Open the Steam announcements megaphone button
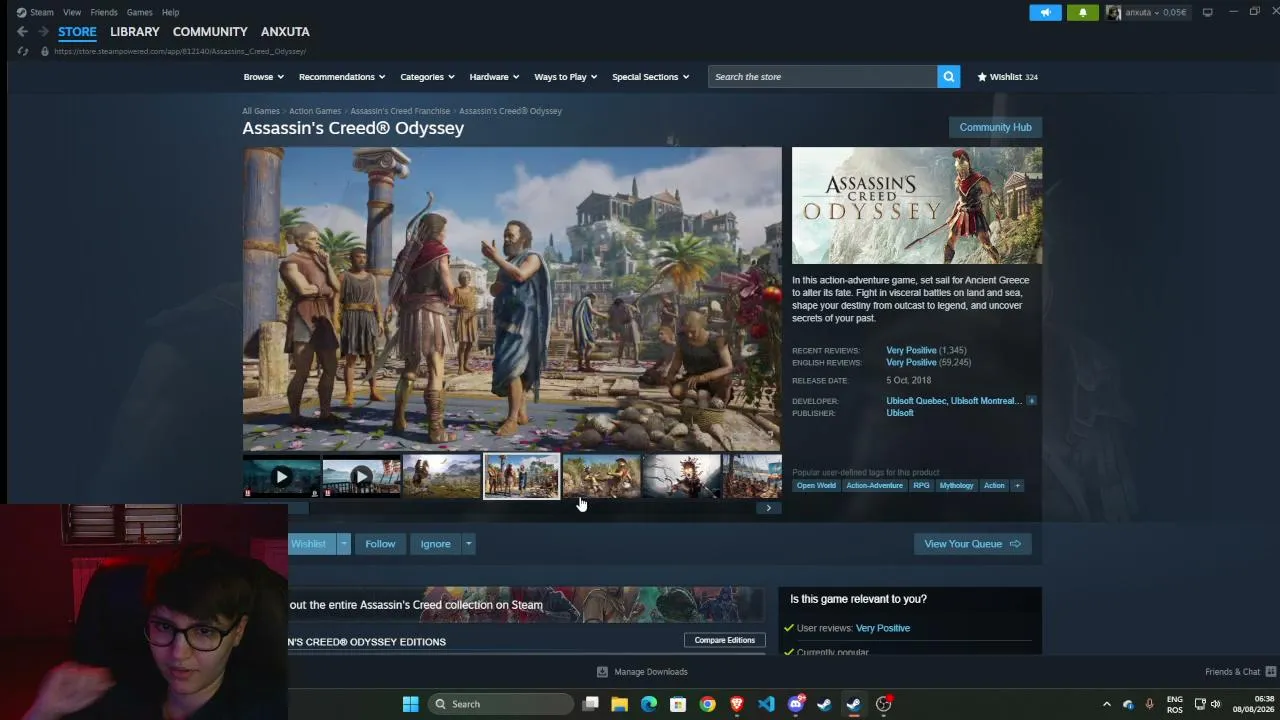This screenshot has width=1280, height=720. coord(1045,12)
